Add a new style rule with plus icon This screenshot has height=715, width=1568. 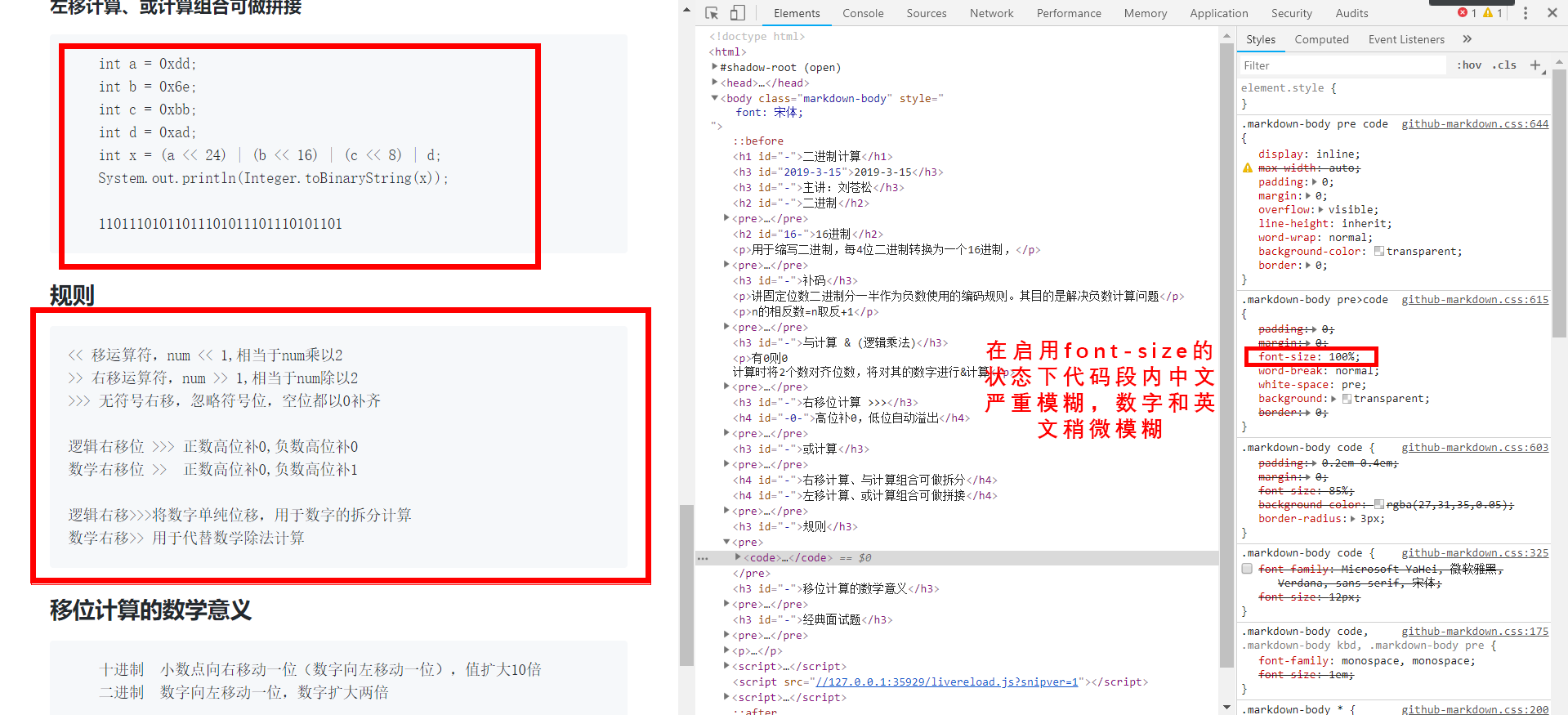click(x=1535, y=65)
